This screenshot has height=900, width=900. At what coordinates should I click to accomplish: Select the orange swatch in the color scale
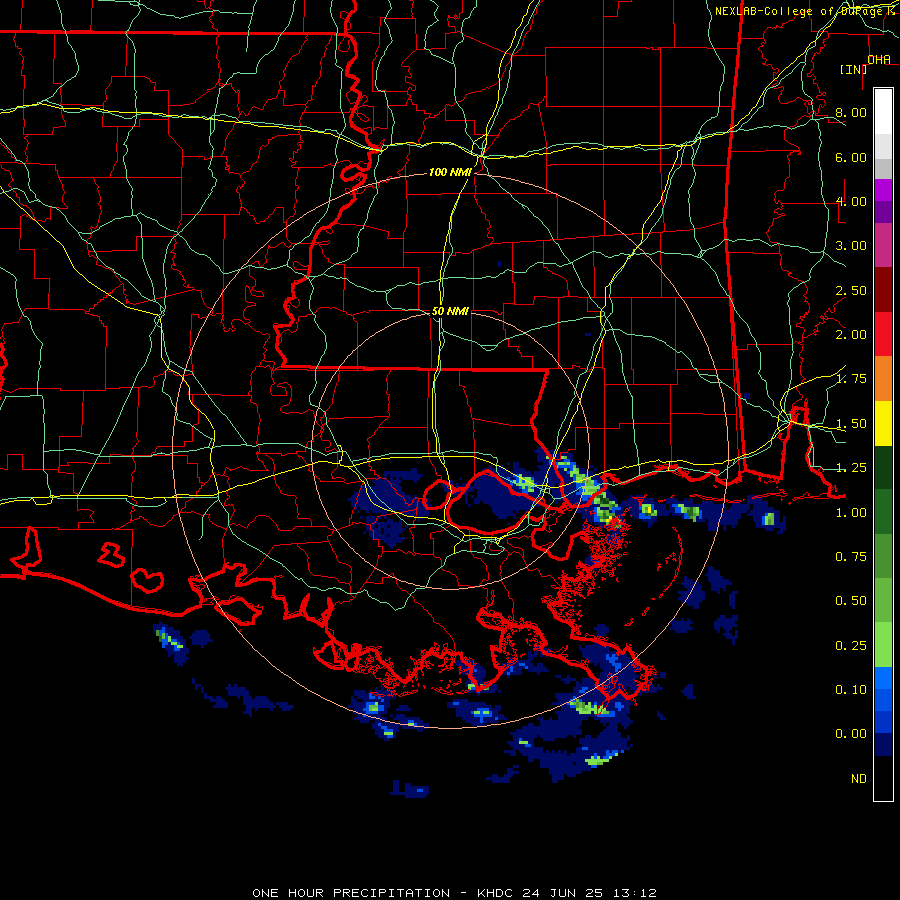[883, 379]
